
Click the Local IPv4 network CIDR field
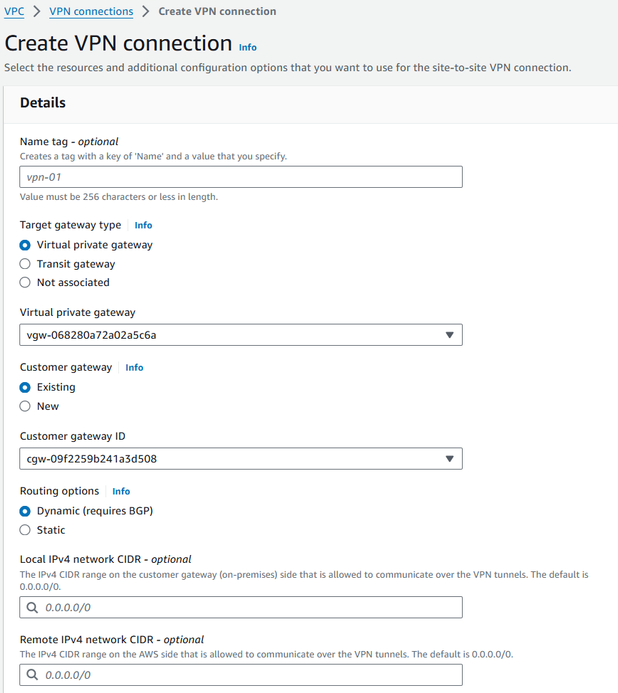[x=250, y=607]
